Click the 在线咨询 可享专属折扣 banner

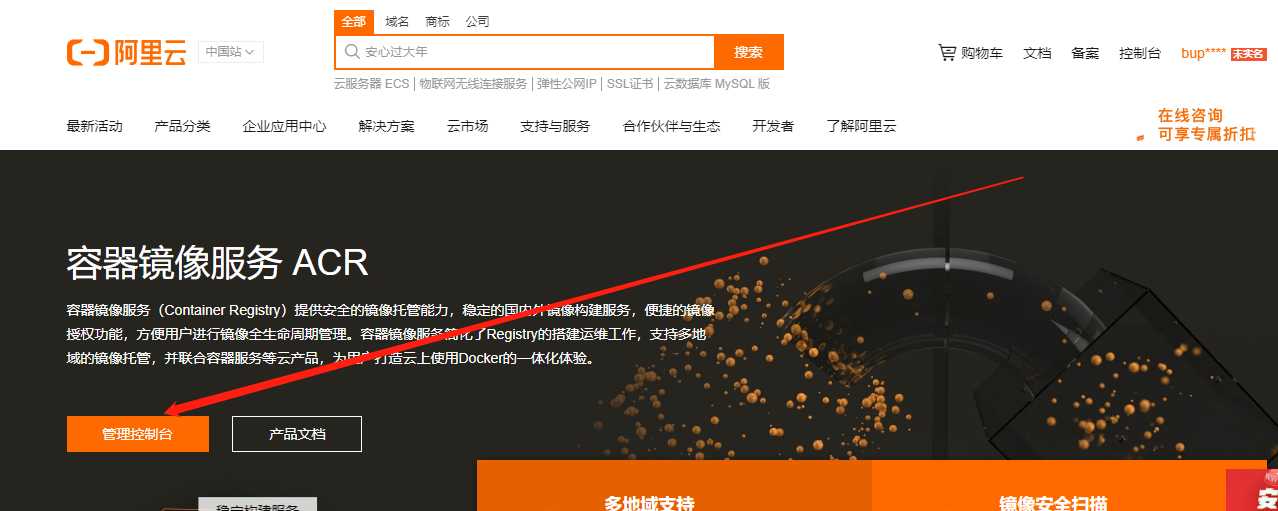coord(1197,125)
